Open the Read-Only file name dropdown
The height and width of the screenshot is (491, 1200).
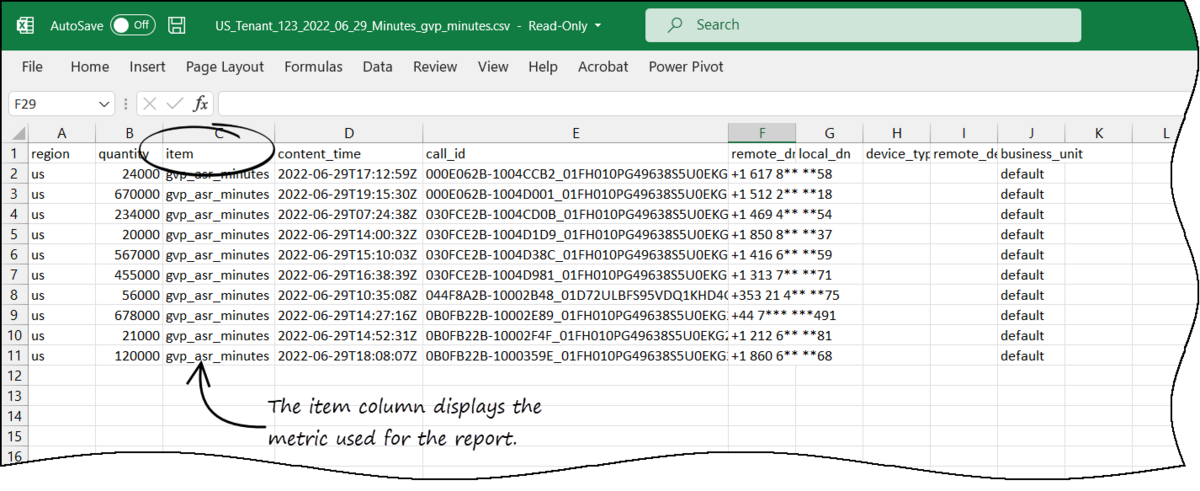[598, 26]
